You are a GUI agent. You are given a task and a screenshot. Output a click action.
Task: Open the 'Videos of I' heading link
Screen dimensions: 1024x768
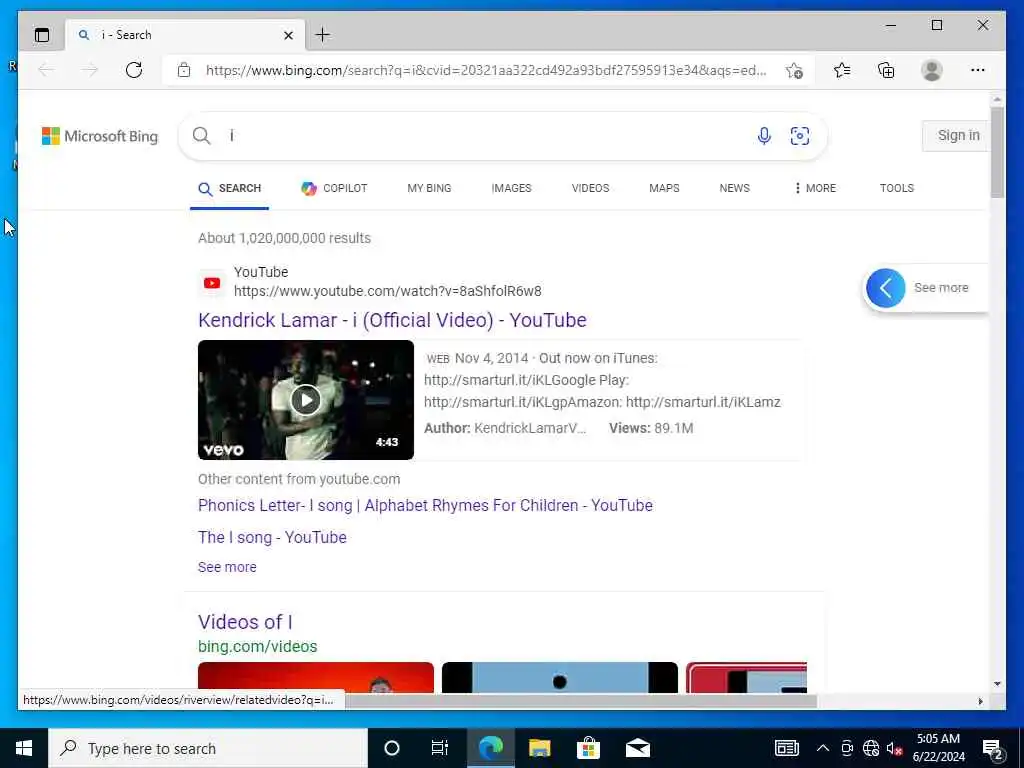[245, 622]
